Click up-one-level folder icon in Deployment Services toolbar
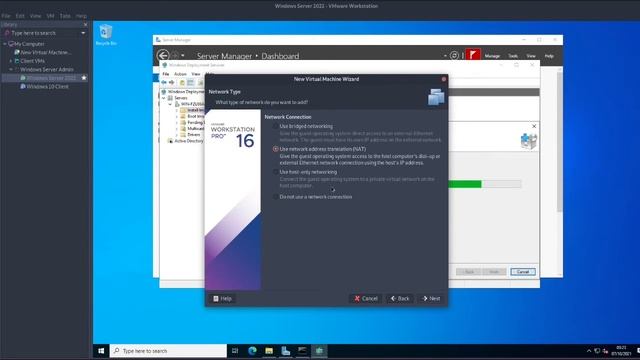640x360 pixels. [182, 82]
